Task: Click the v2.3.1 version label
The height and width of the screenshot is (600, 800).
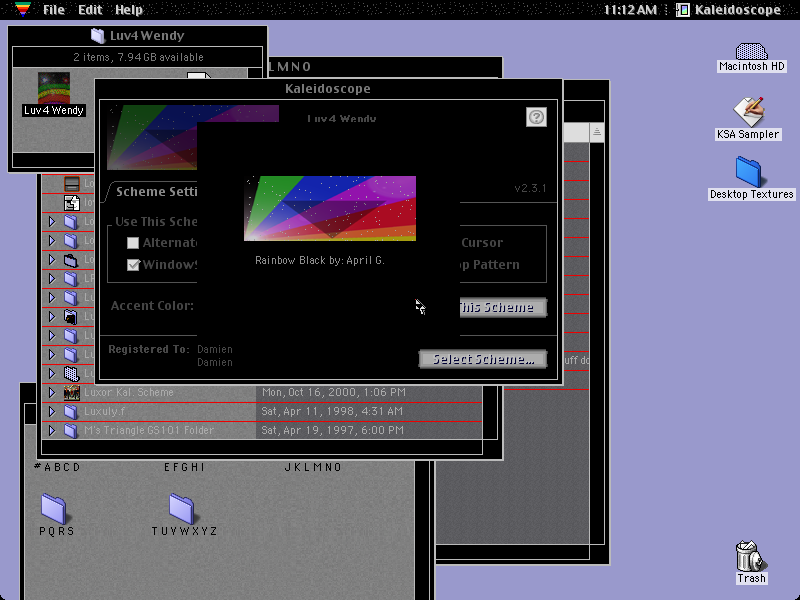Action: [531, 188]
